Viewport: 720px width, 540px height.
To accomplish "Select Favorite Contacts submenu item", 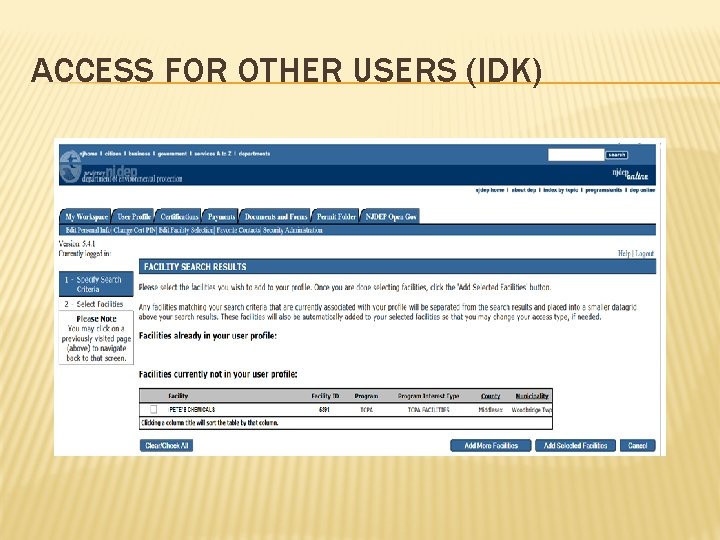I will click(x=238, y=230).
